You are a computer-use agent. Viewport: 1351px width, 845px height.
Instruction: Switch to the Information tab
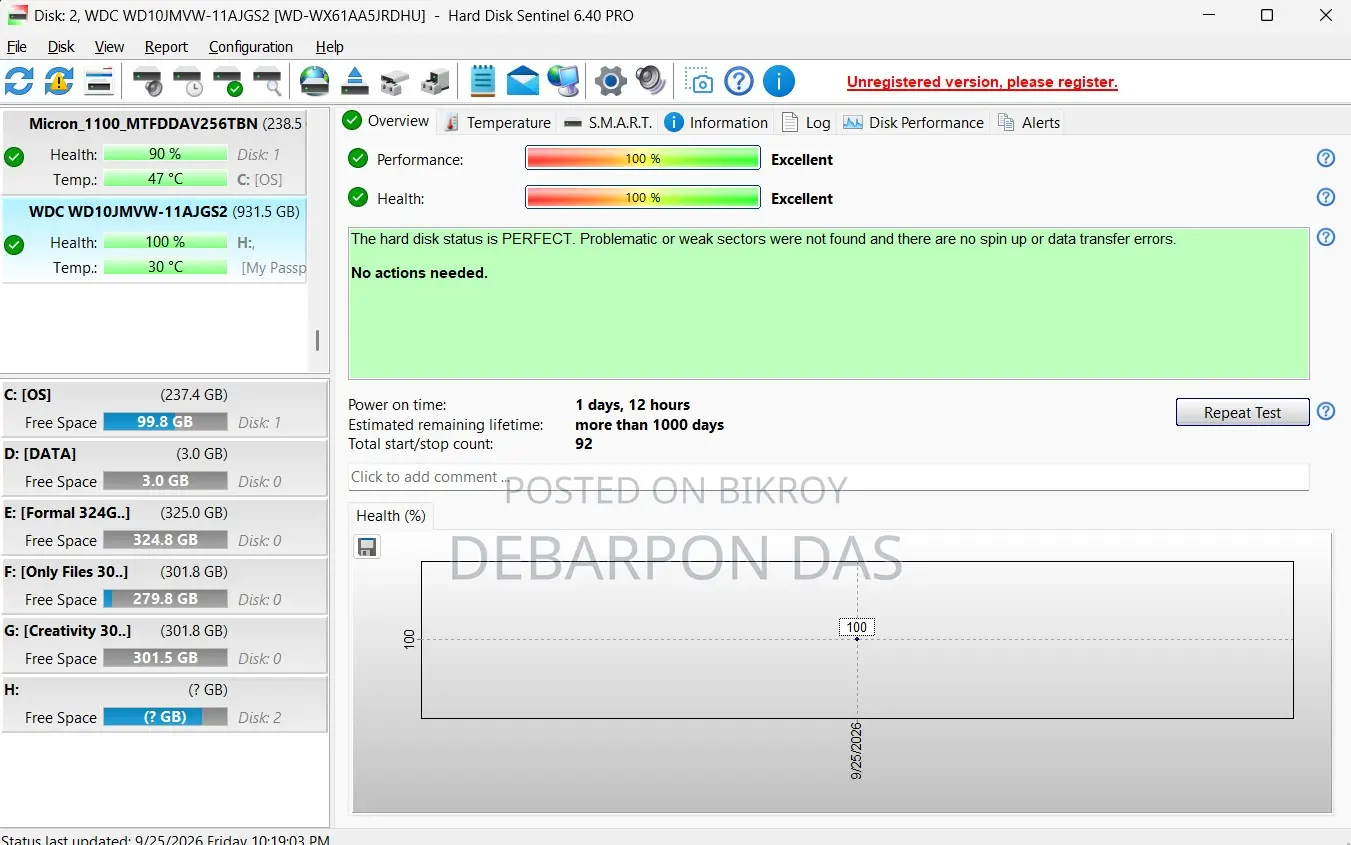click(x=717, y=122)
